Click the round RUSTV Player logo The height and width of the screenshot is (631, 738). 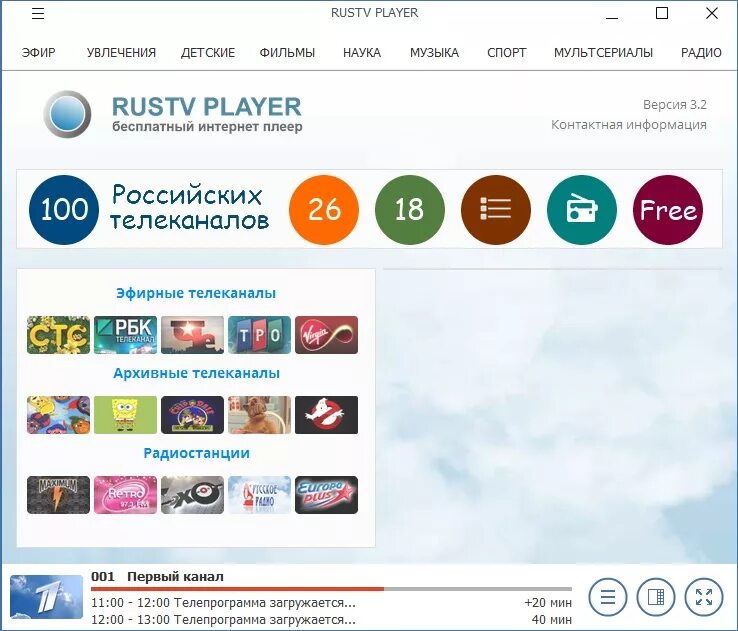click(67, 114)
